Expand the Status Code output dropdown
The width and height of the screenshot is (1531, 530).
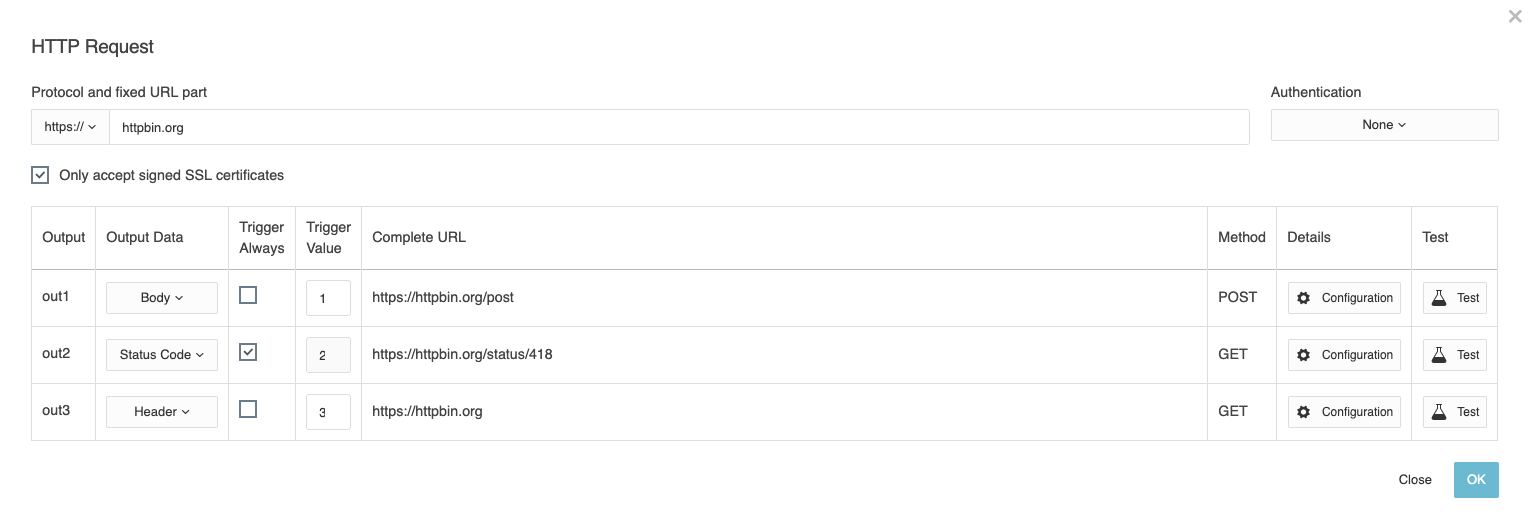coord(162,355)
